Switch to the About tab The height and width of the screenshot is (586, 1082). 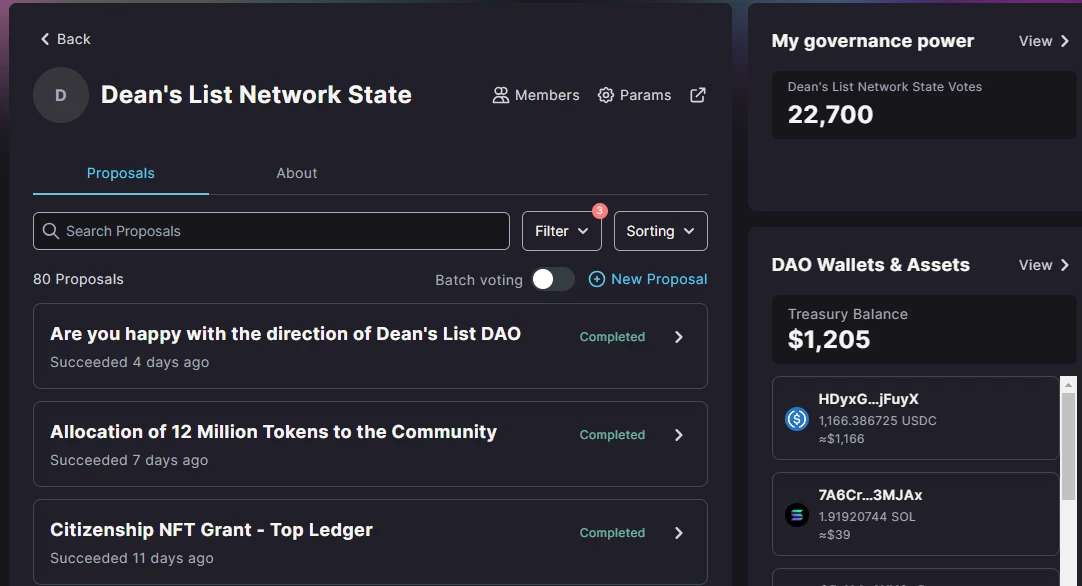[x=297, y=173]
